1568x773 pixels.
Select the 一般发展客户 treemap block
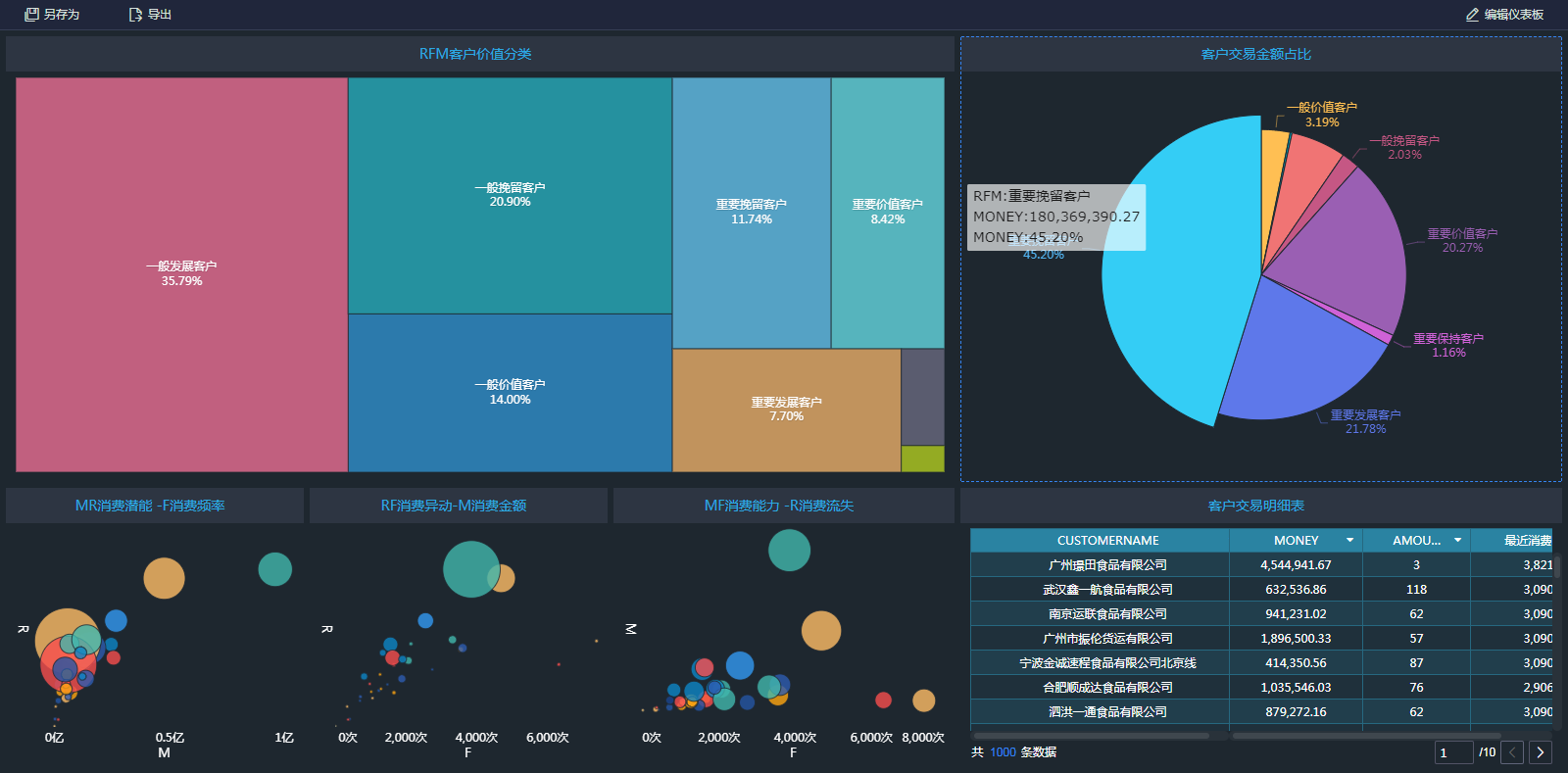(182, 274)
